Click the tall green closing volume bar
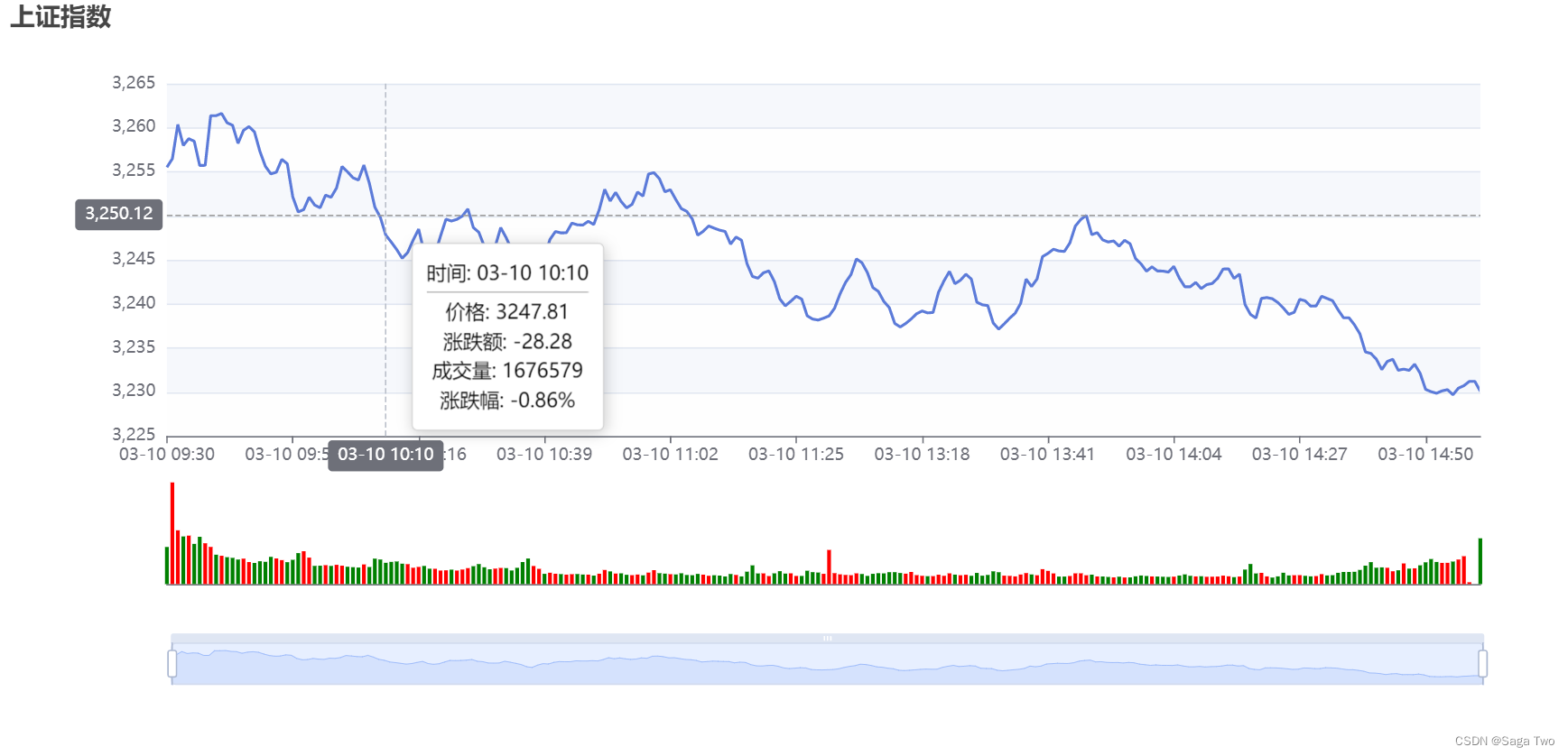Viewport: 1568px width, 756px height. point(1480,561)
